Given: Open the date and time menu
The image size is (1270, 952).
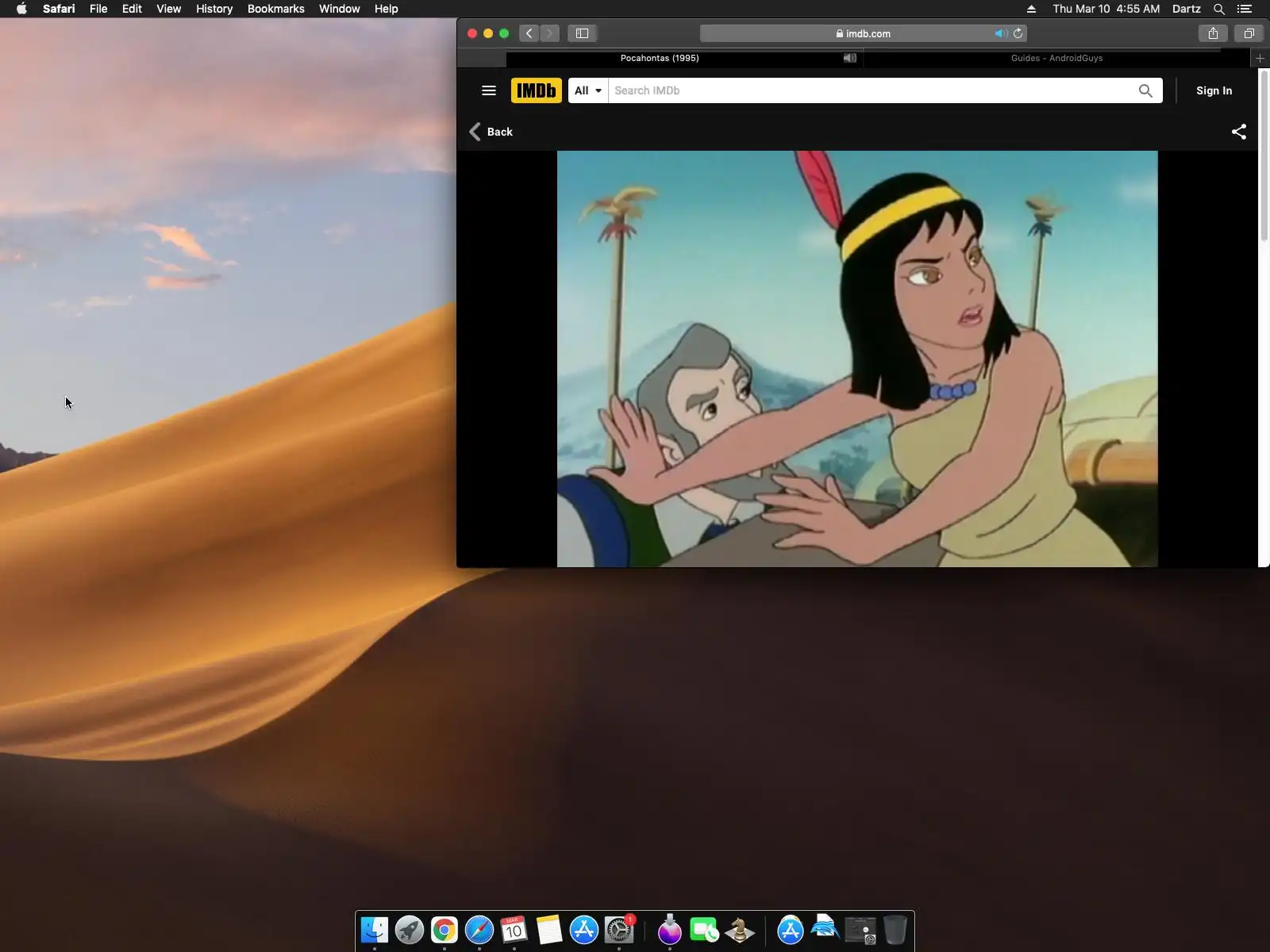Looking at the screenshot, I should (1106, 9).
